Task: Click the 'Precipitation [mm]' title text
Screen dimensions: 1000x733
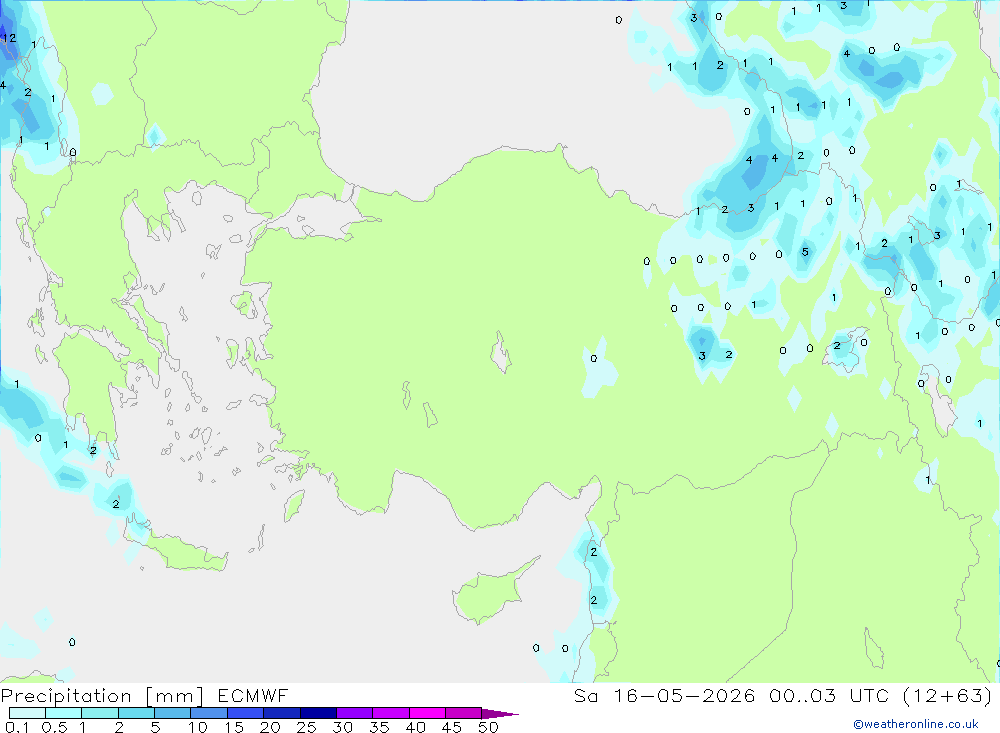Action: point(102,696)
